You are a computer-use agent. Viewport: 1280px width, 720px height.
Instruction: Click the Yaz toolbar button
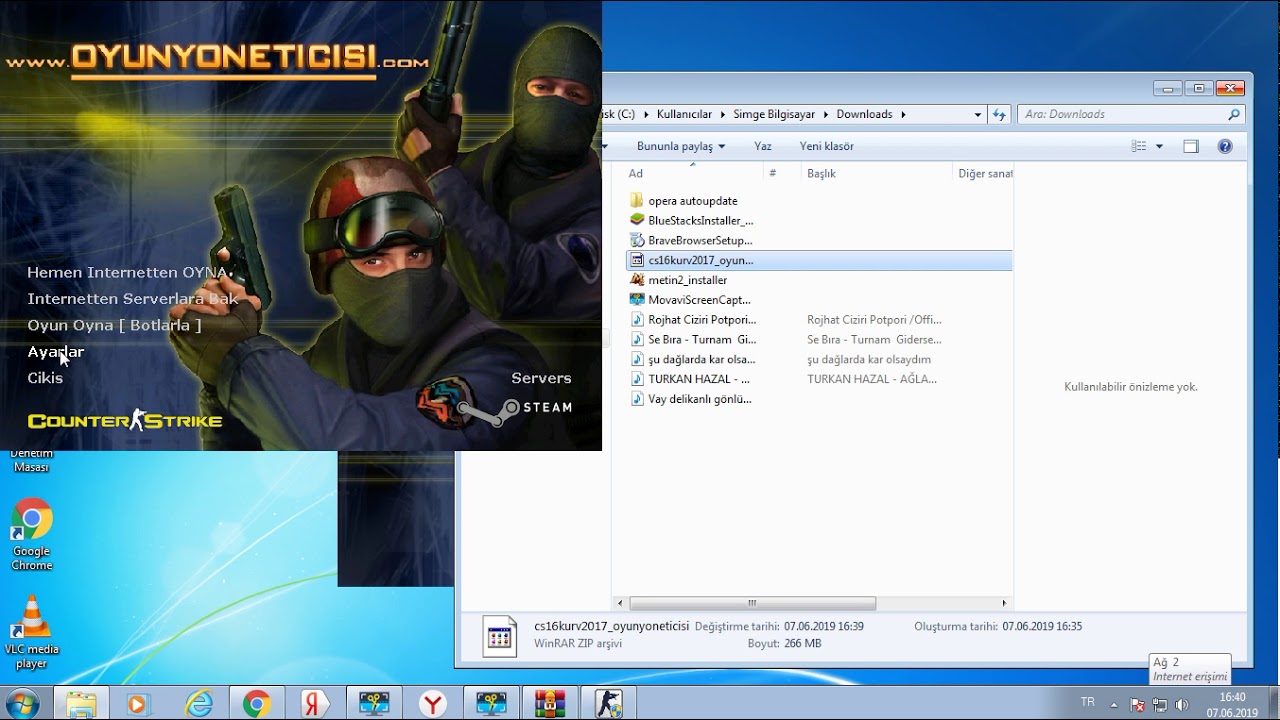click(x=763, y=146)
